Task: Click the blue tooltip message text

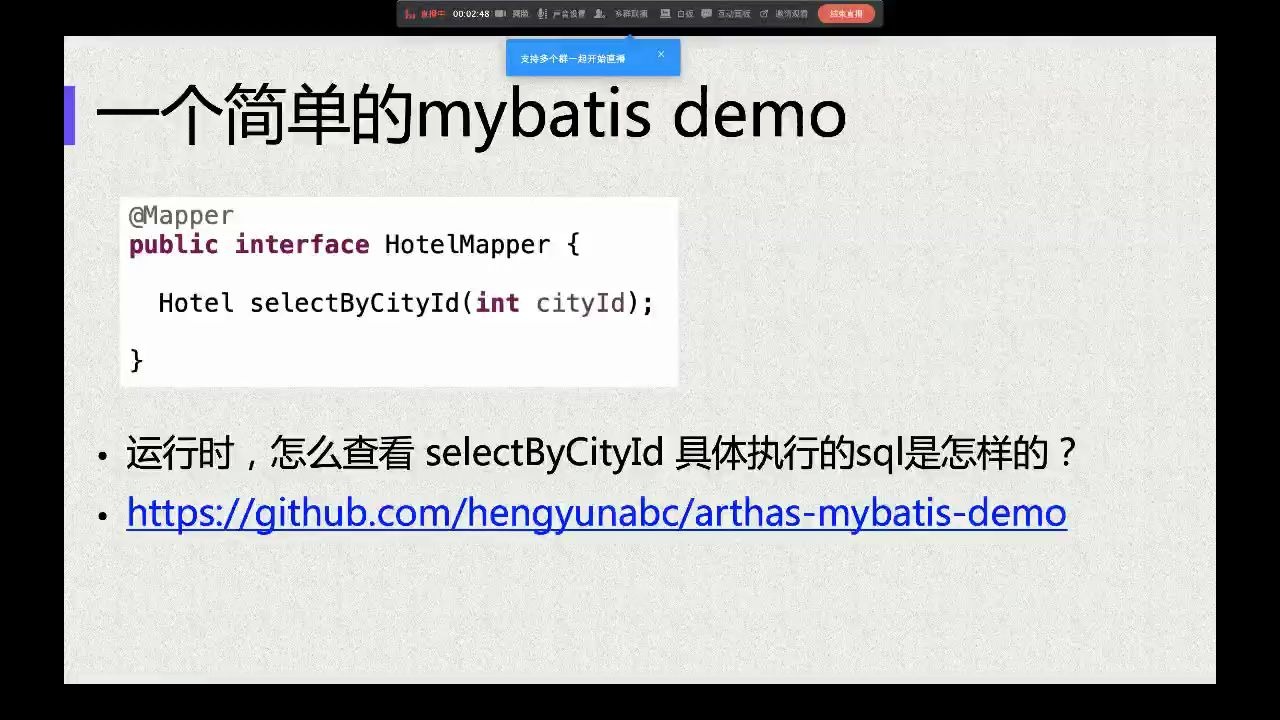Action: (x=573, y=59)
